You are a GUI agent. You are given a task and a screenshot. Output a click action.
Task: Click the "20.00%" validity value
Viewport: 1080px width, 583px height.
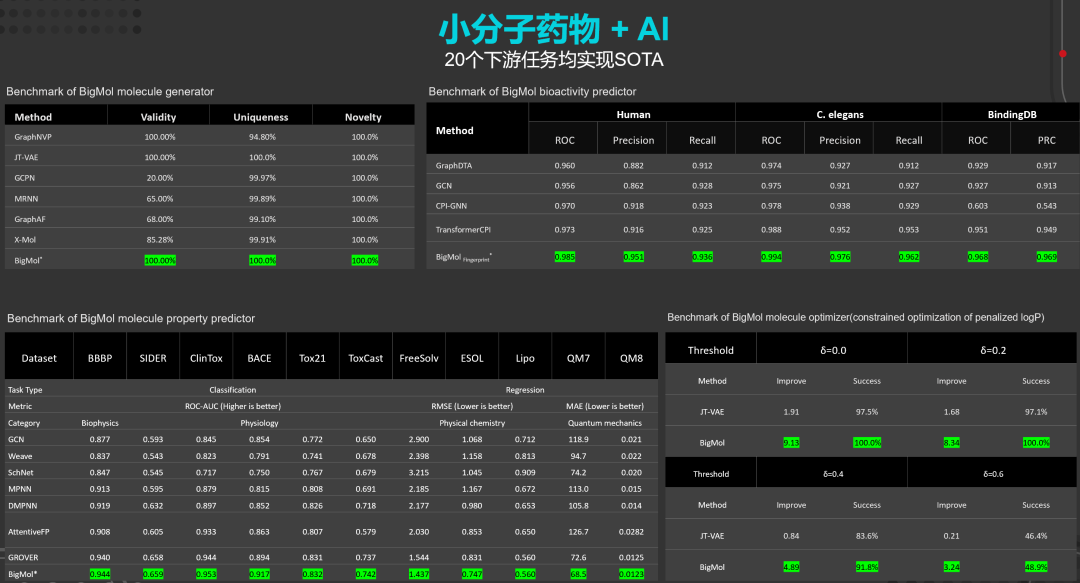[160, 178]
